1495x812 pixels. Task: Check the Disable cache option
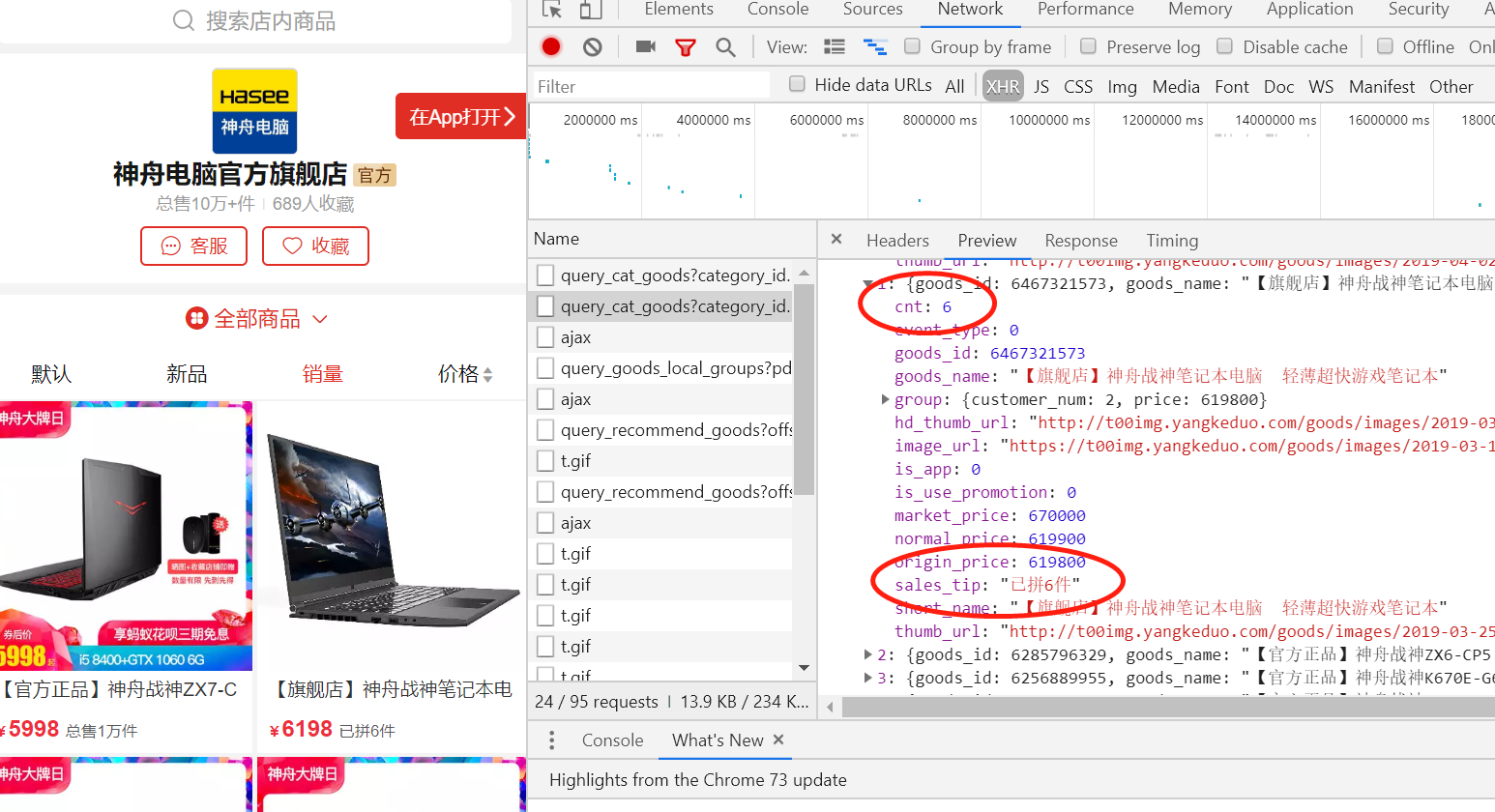tap(1224, 45)
